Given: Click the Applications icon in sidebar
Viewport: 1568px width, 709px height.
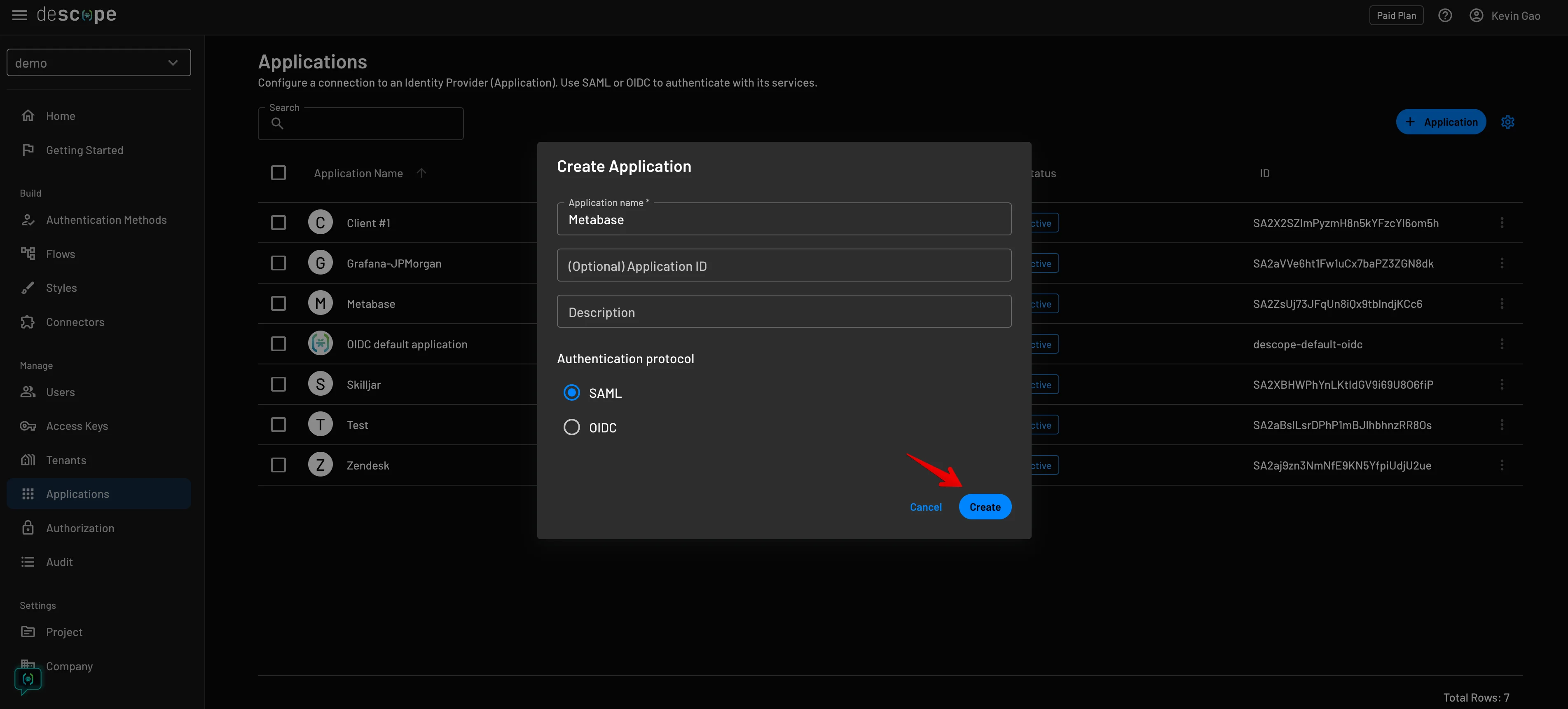Looking at the screenshot, I should click(x=28, y=494).
